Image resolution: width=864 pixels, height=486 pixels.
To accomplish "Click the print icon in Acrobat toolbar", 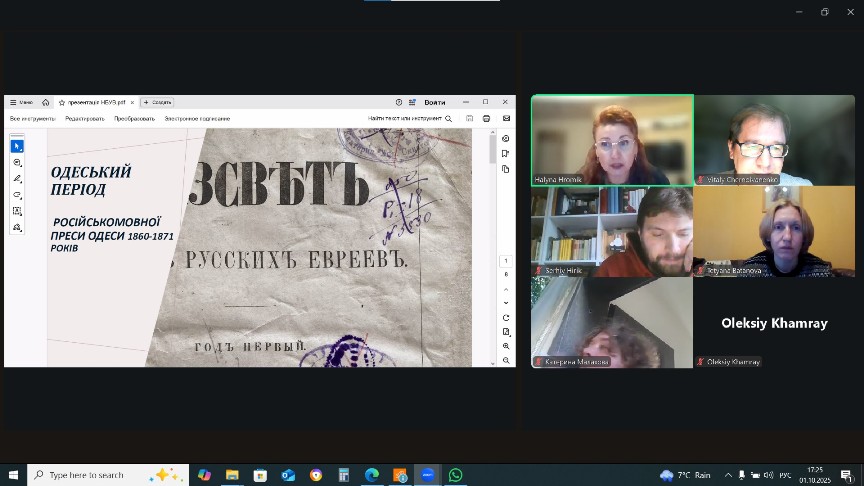I will pos(487,118).
